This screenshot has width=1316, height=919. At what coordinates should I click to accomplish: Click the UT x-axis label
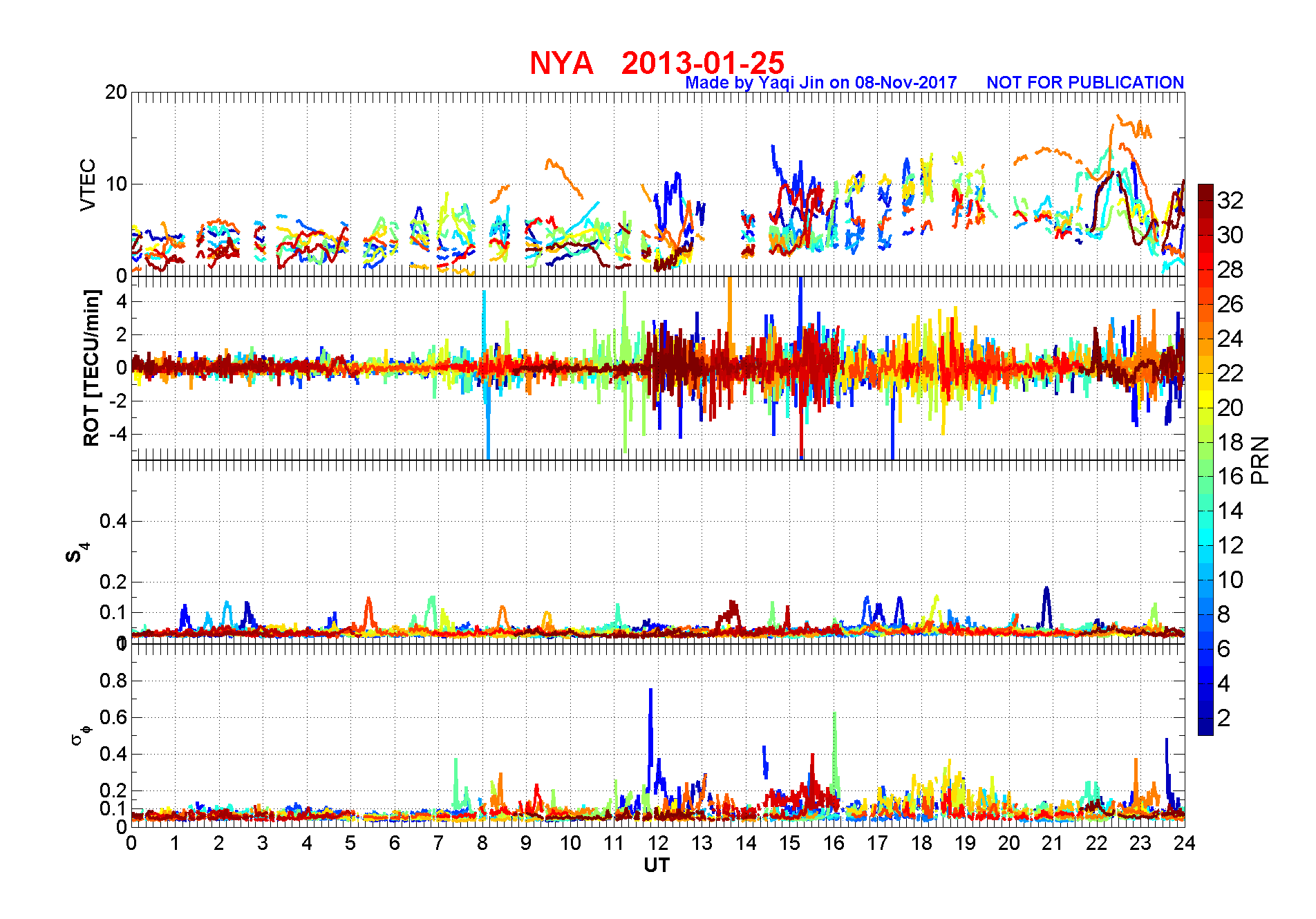pyautogui.click(x=657, y=865)
